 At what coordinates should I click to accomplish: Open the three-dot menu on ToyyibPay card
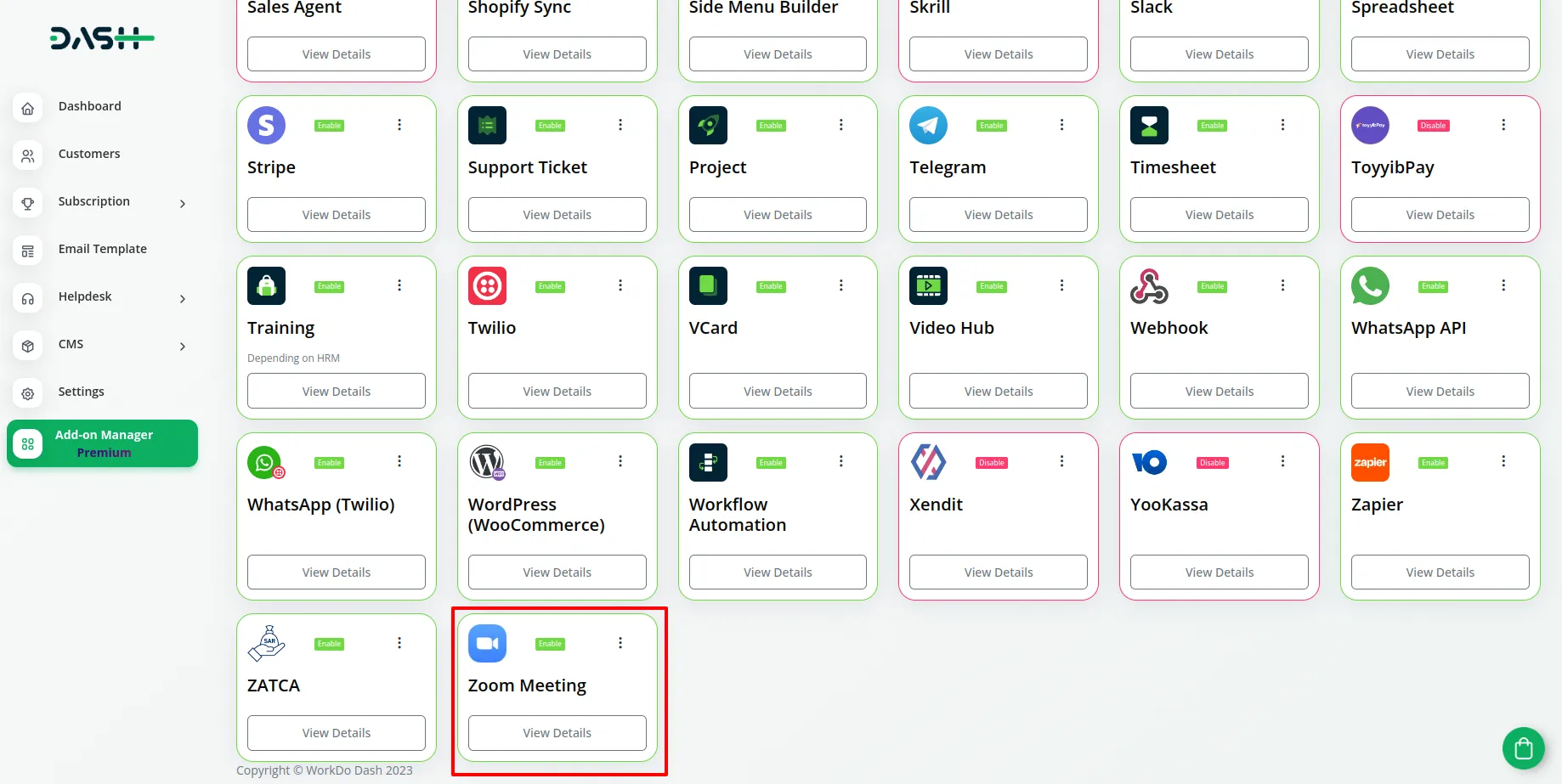pos(1503,125)
